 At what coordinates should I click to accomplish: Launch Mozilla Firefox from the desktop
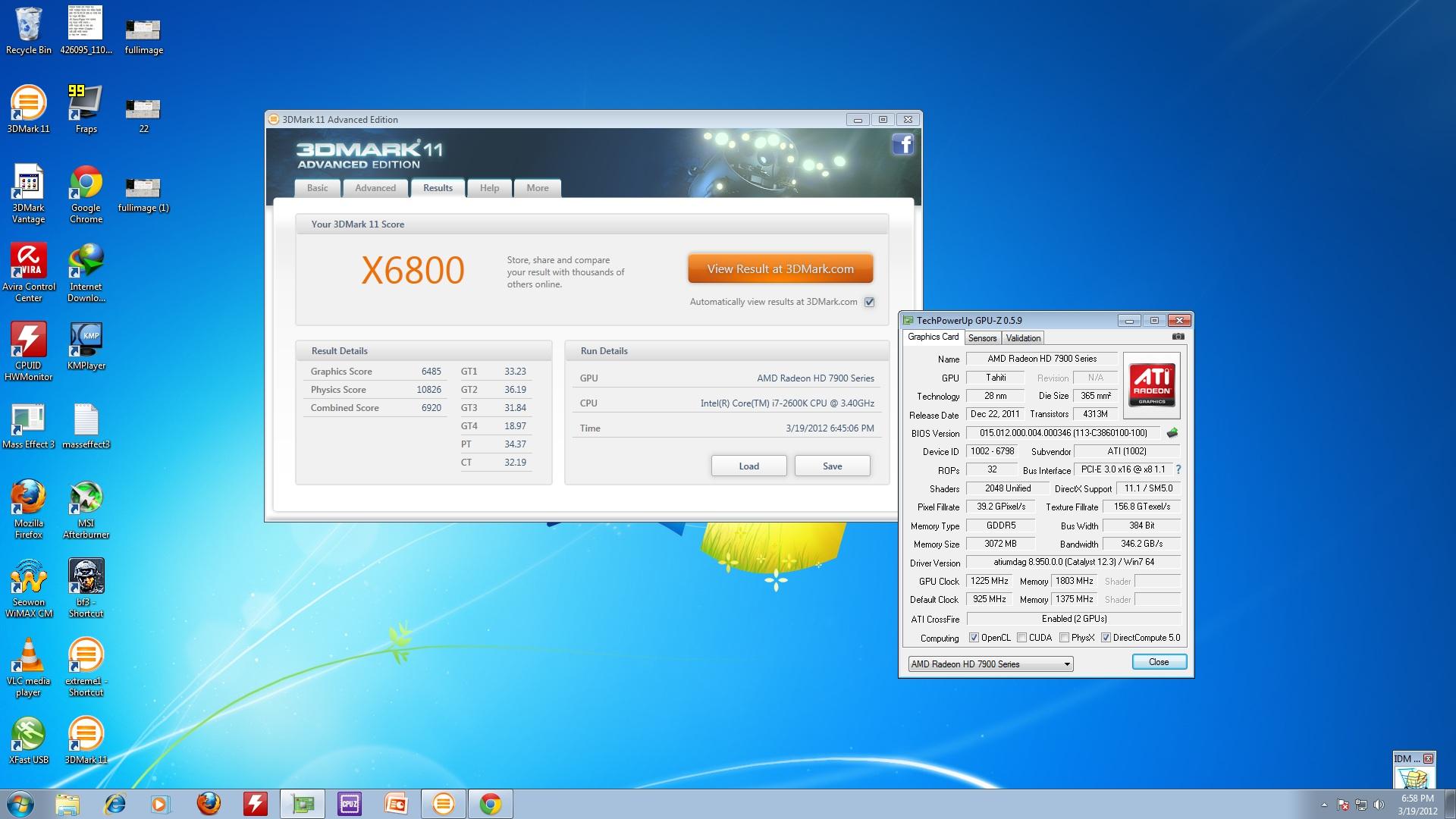coord(29,509)
